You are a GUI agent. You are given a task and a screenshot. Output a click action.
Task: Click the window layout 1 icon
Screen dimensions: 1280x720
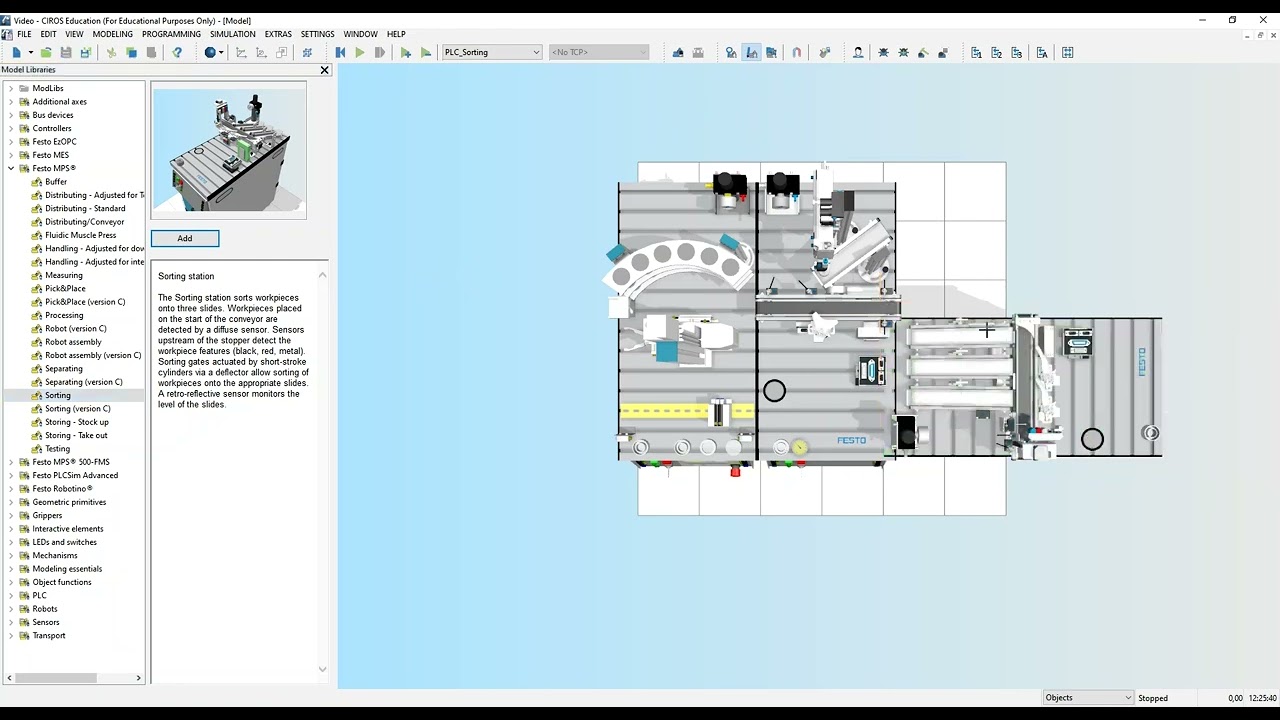coord(976,52)
